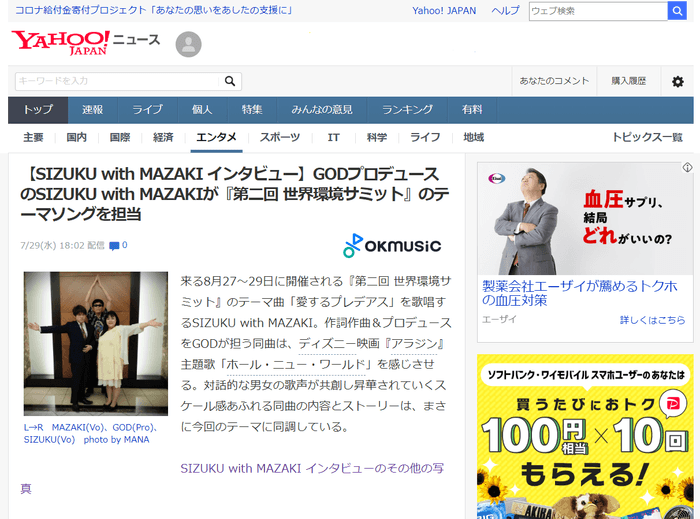
Task: Click the Yahoo! JAPAN News logo
Action: tap(85, 42)
